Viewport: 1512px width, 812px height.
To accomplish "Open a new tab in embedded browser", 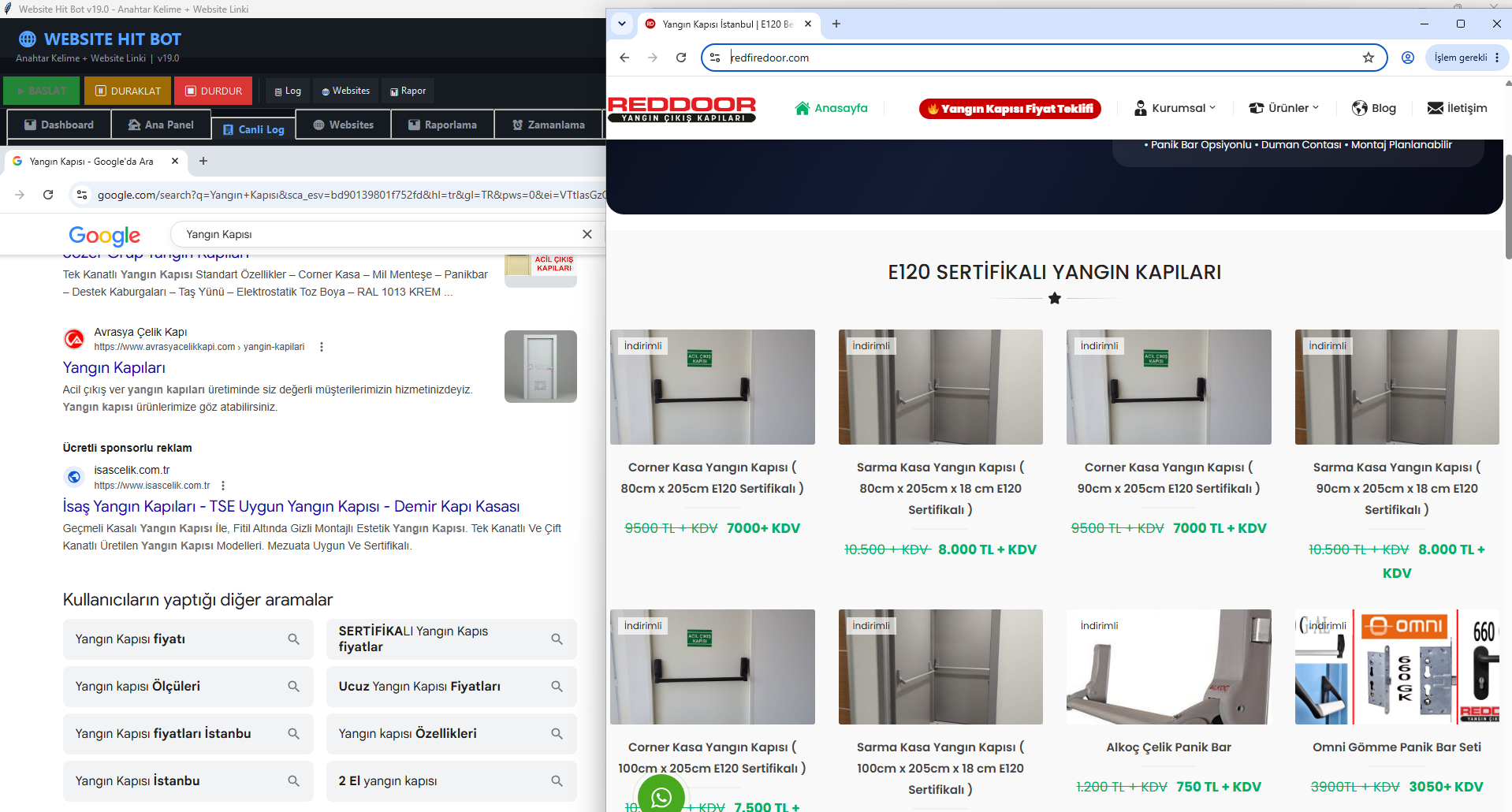I will [x=203, y=161].
